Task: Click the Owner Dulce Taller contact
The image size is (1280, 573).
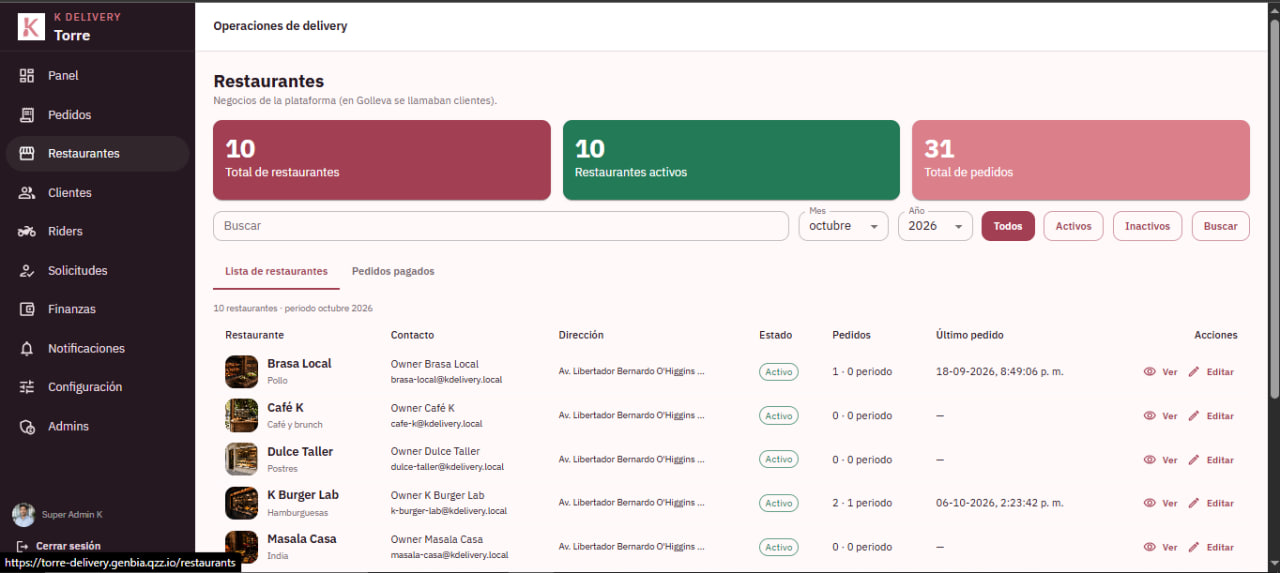Action: (x=435, y=452)
